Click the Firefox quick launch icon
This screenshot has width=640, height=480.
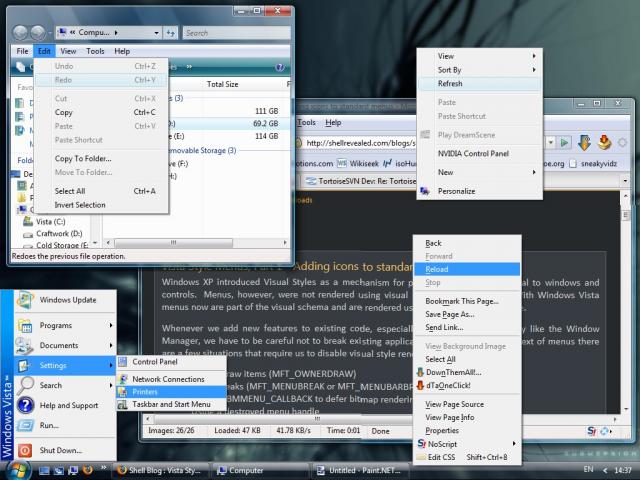87,470
